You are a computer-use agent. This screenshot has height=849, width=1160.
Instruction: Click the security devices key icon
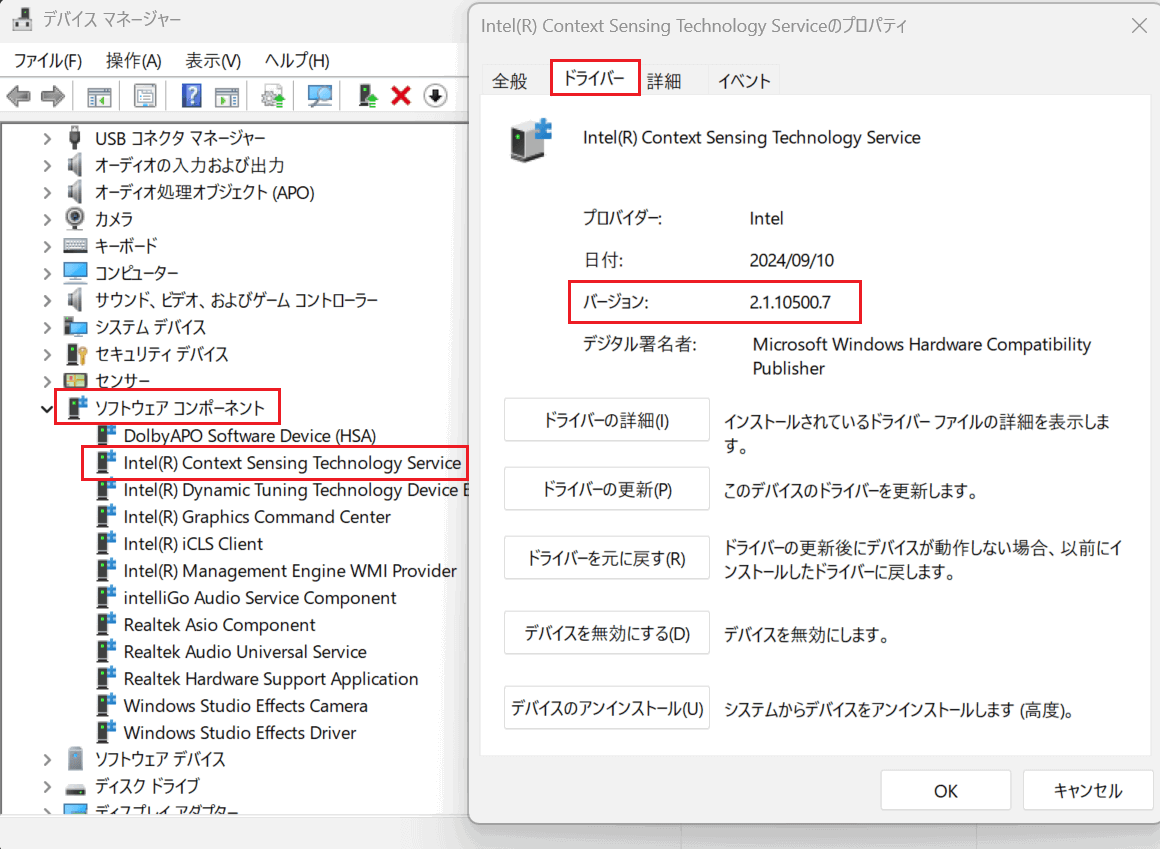point(77,354)
